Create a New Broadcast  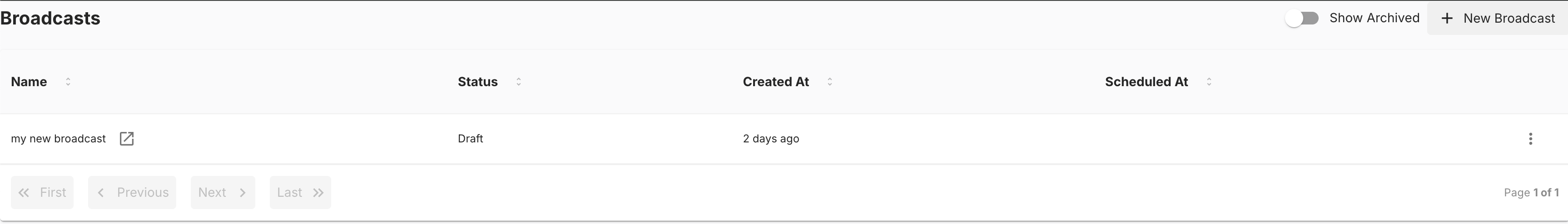[x=1498, y=18]
